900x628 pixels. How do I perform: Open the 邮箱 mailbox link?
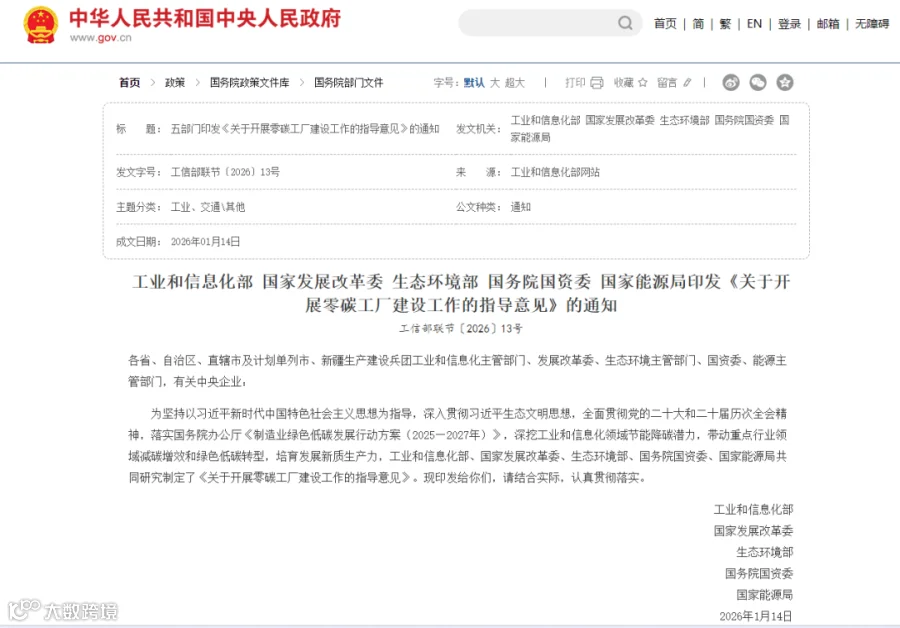tap(828, 24)
